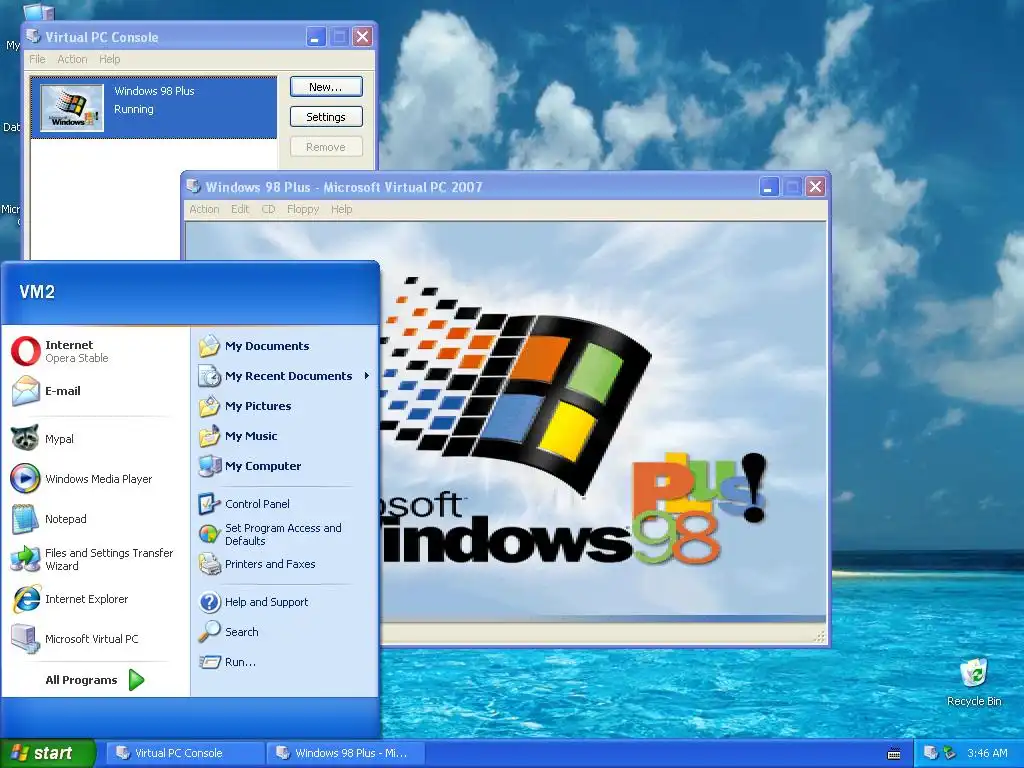Close the Virtual PC Console window
This screenshot has height=768, width=1024.
pyautogui.click(x=362, y=37)
